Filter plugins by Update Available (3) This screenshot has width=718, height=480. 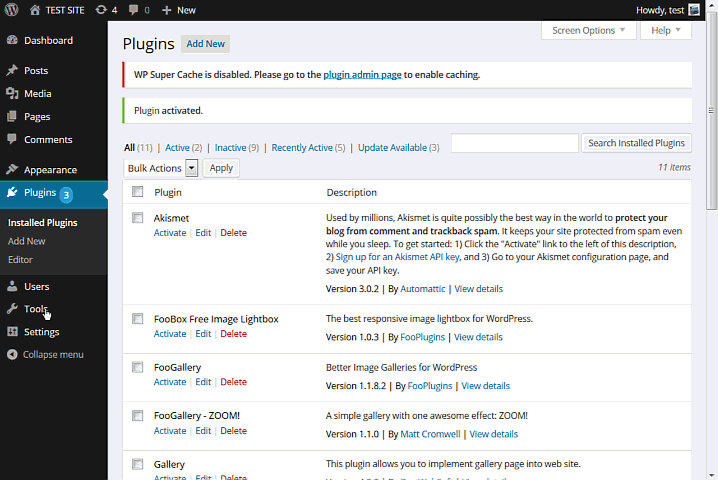pyautogui.click(x=398, y=147)
